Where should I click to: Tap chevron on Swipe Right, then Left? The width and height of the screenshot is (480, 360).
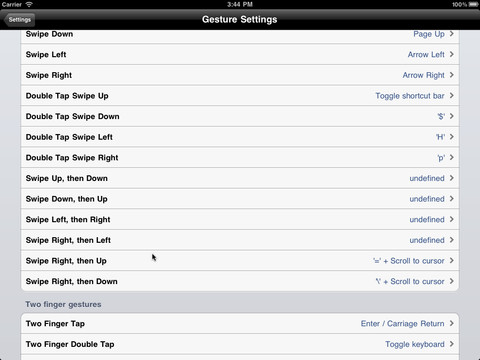pyautogui.click(x=451, y=240)
